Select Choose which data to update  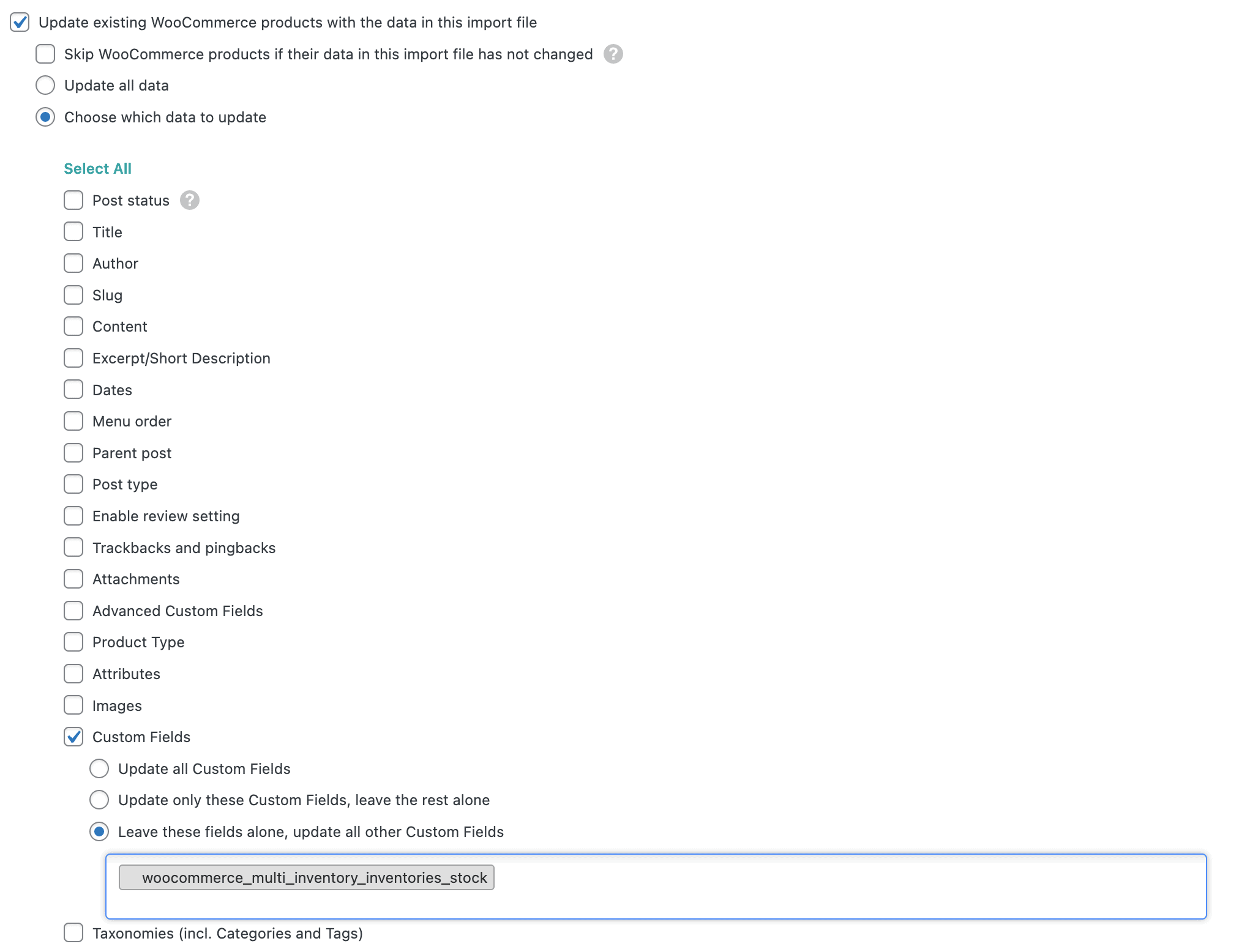click(45, 117)
